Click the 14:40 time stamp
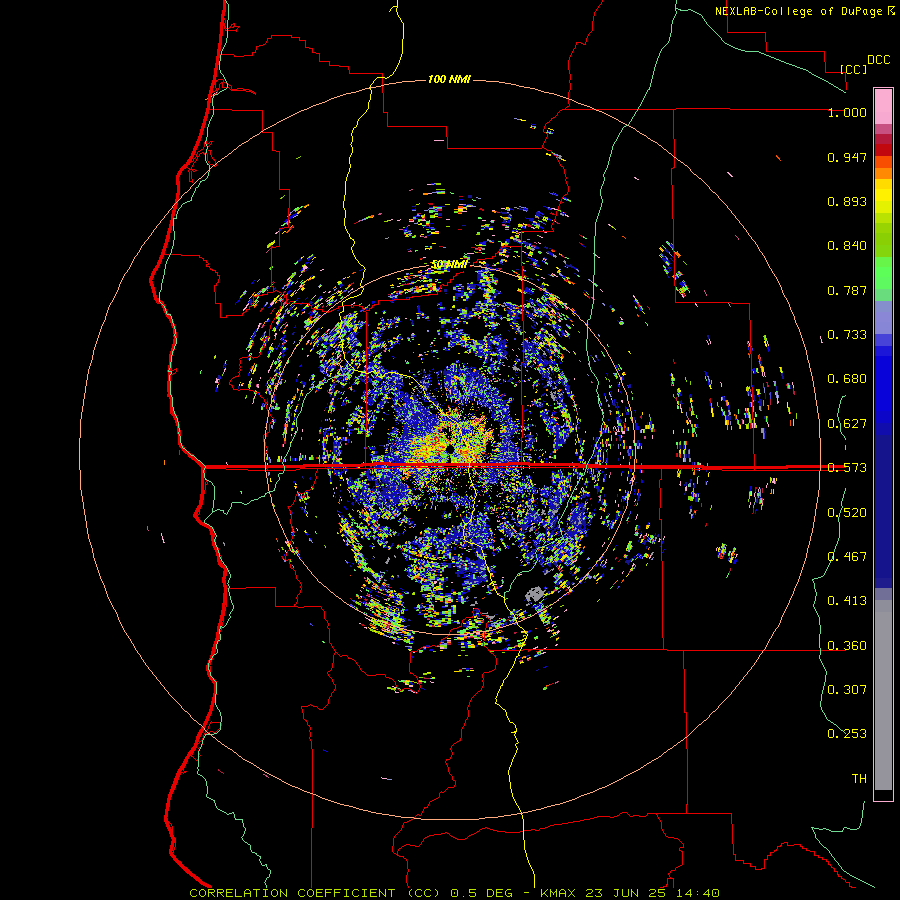 click(697, 893)
